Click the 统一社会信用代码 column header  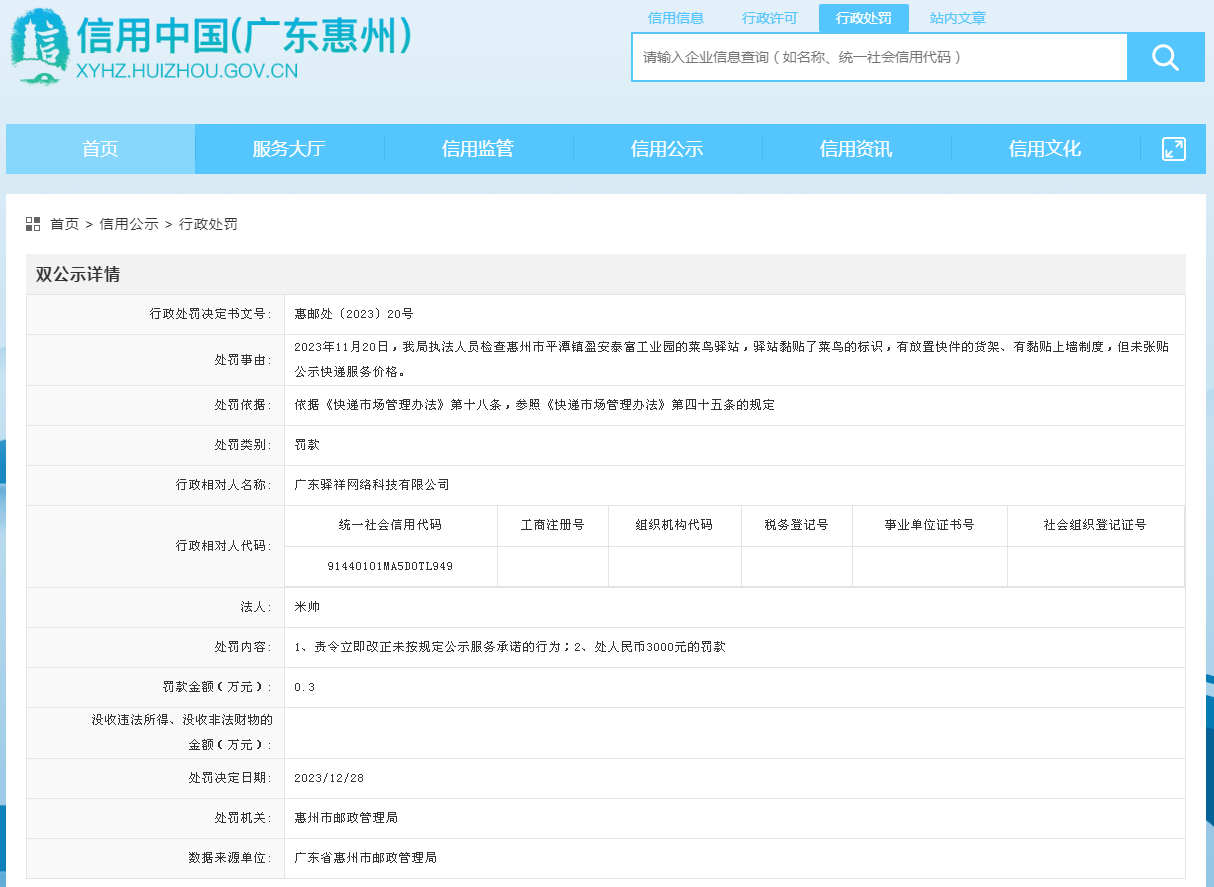[390, 525]
